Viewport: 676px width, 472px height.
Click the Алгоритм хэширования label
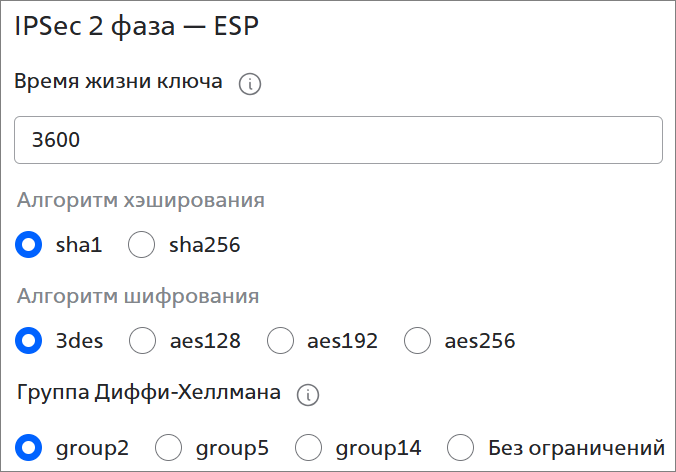pyautogui.click(x=140, y=200)
